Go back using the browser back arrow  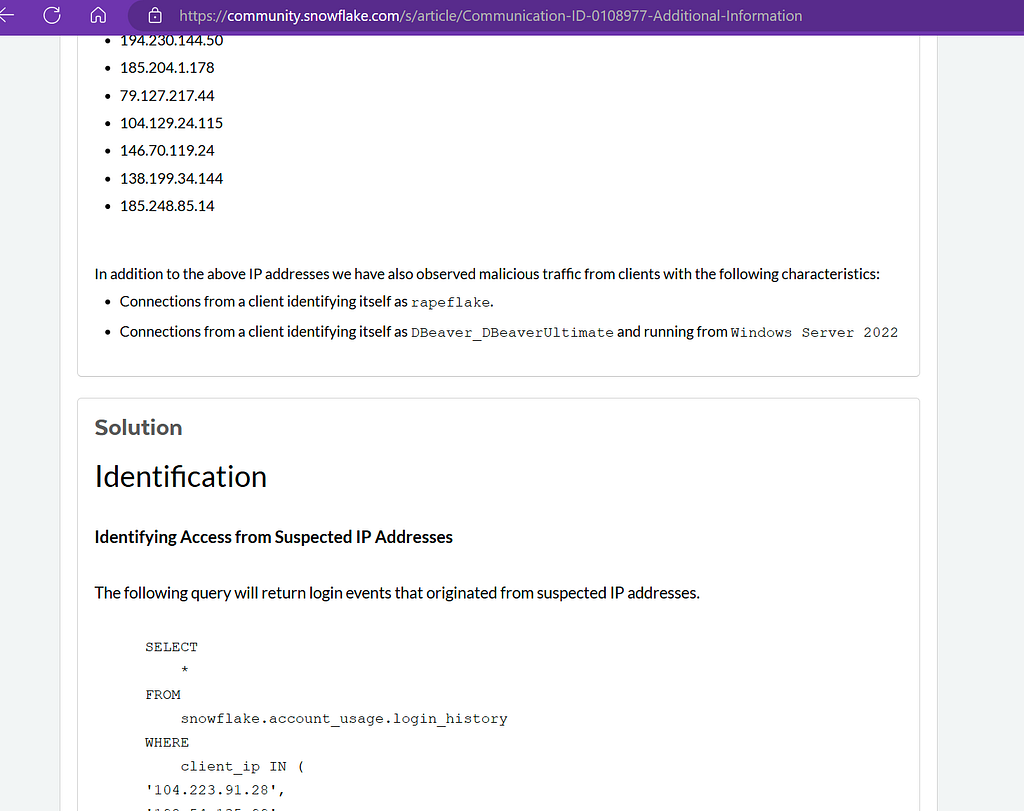point(6,15)
